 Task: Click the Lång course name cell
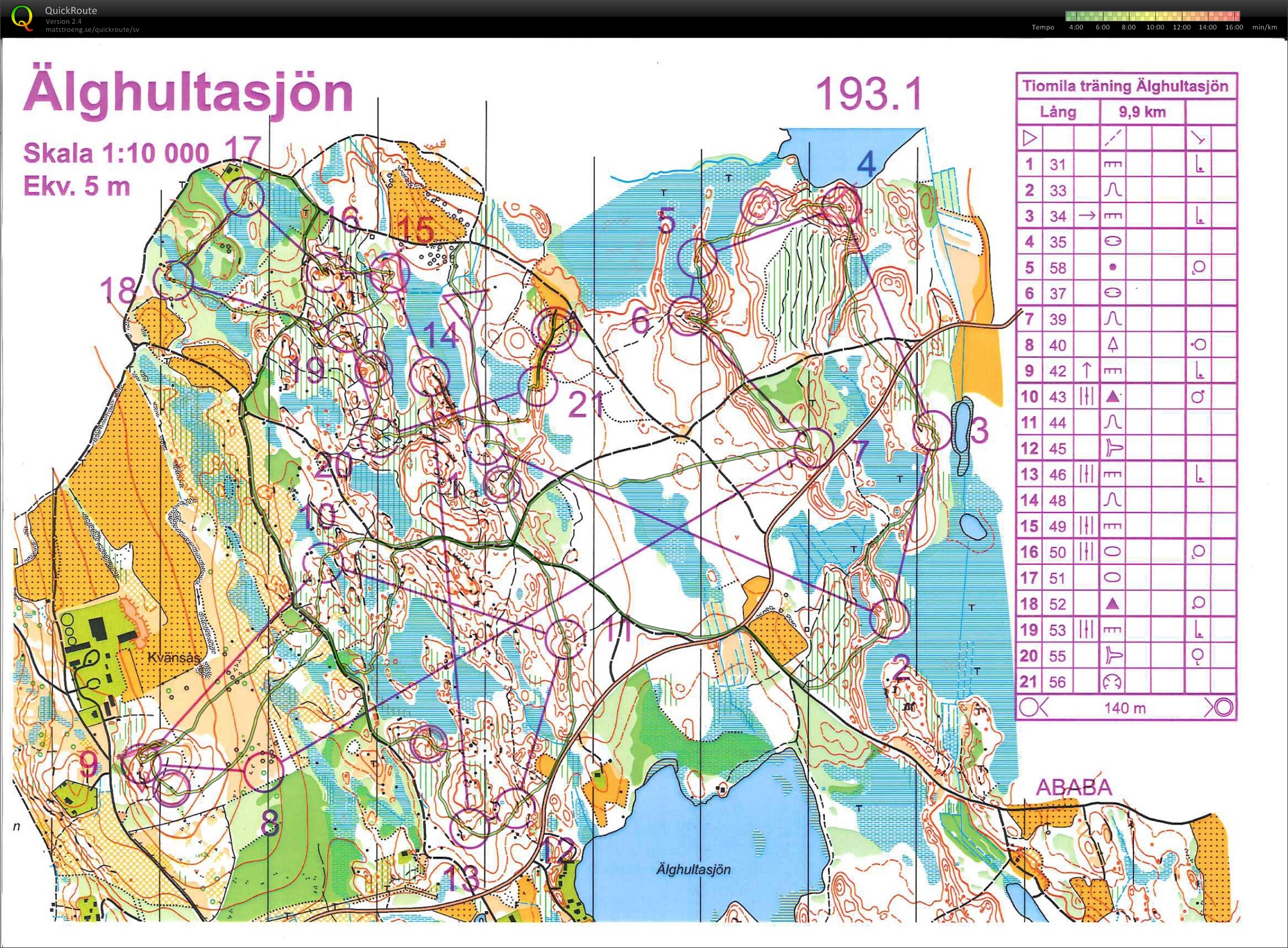(x=1058, y=112)
